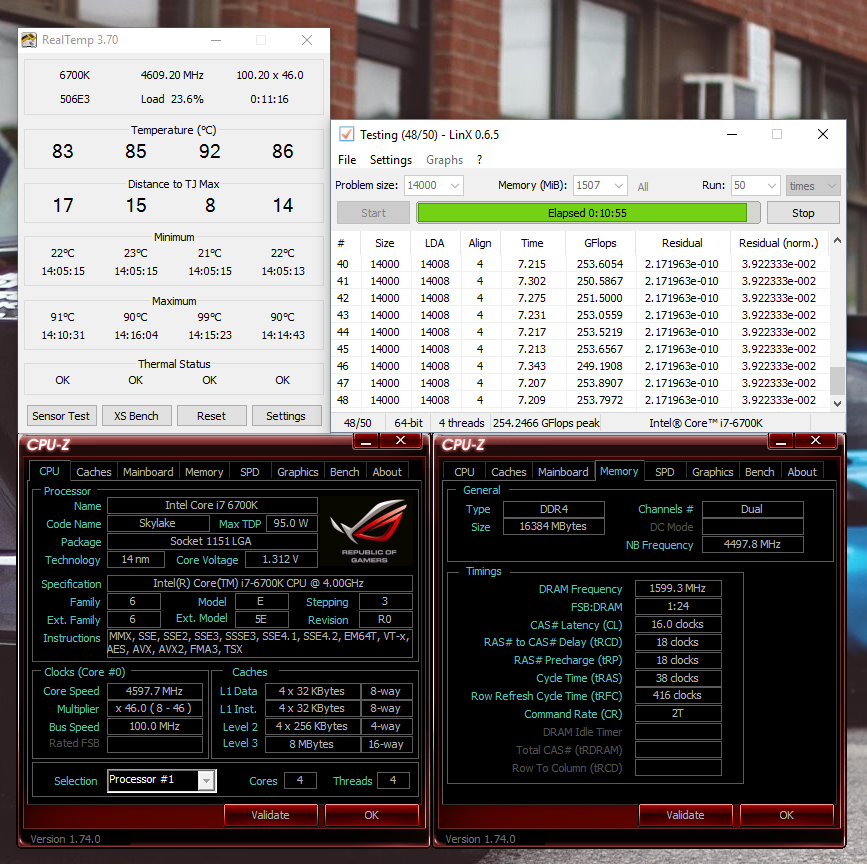Close the left CPU-Z window
The width and height of the screenshot is (867, 864).
point(401,441)
